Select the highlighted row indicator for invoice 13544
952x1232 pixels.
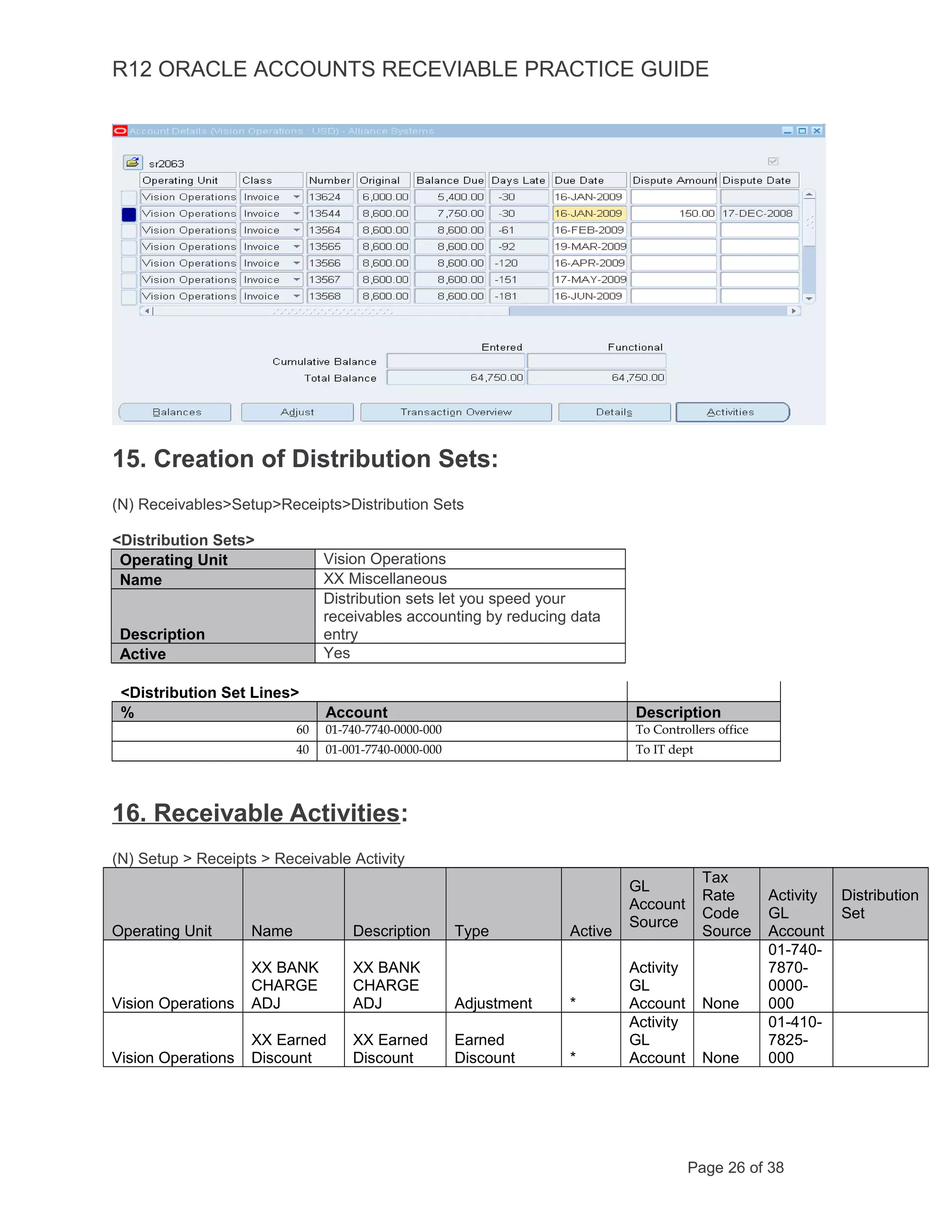(129, 214)
